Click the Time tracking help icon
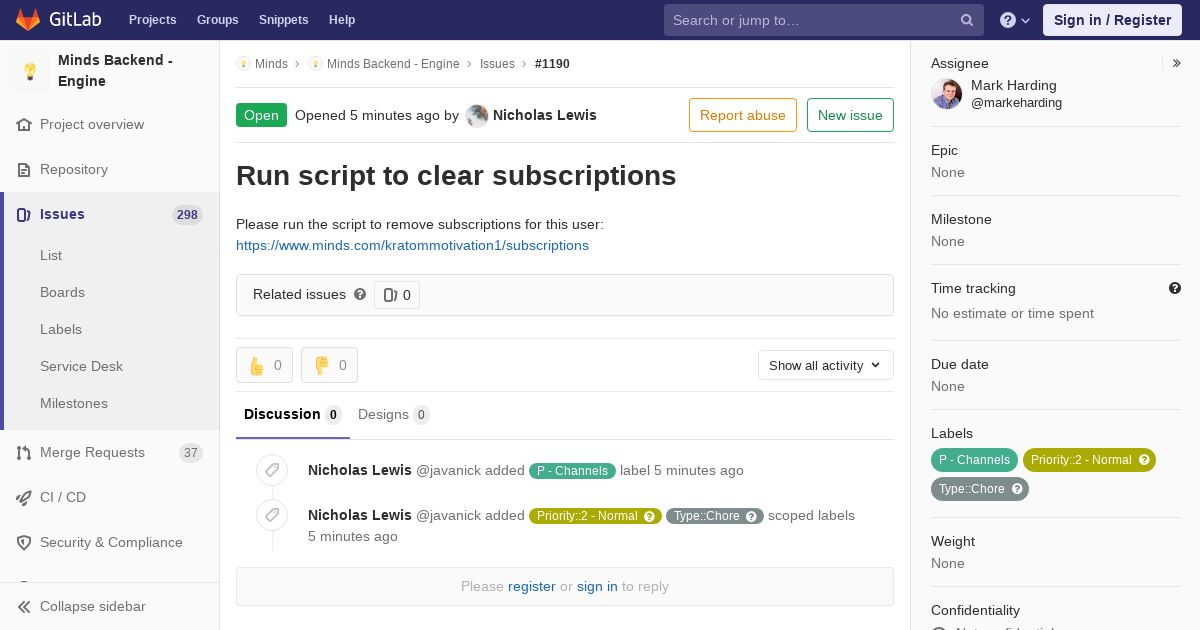The height and width of the screenshot is (630, 1200). point(1175,288)
